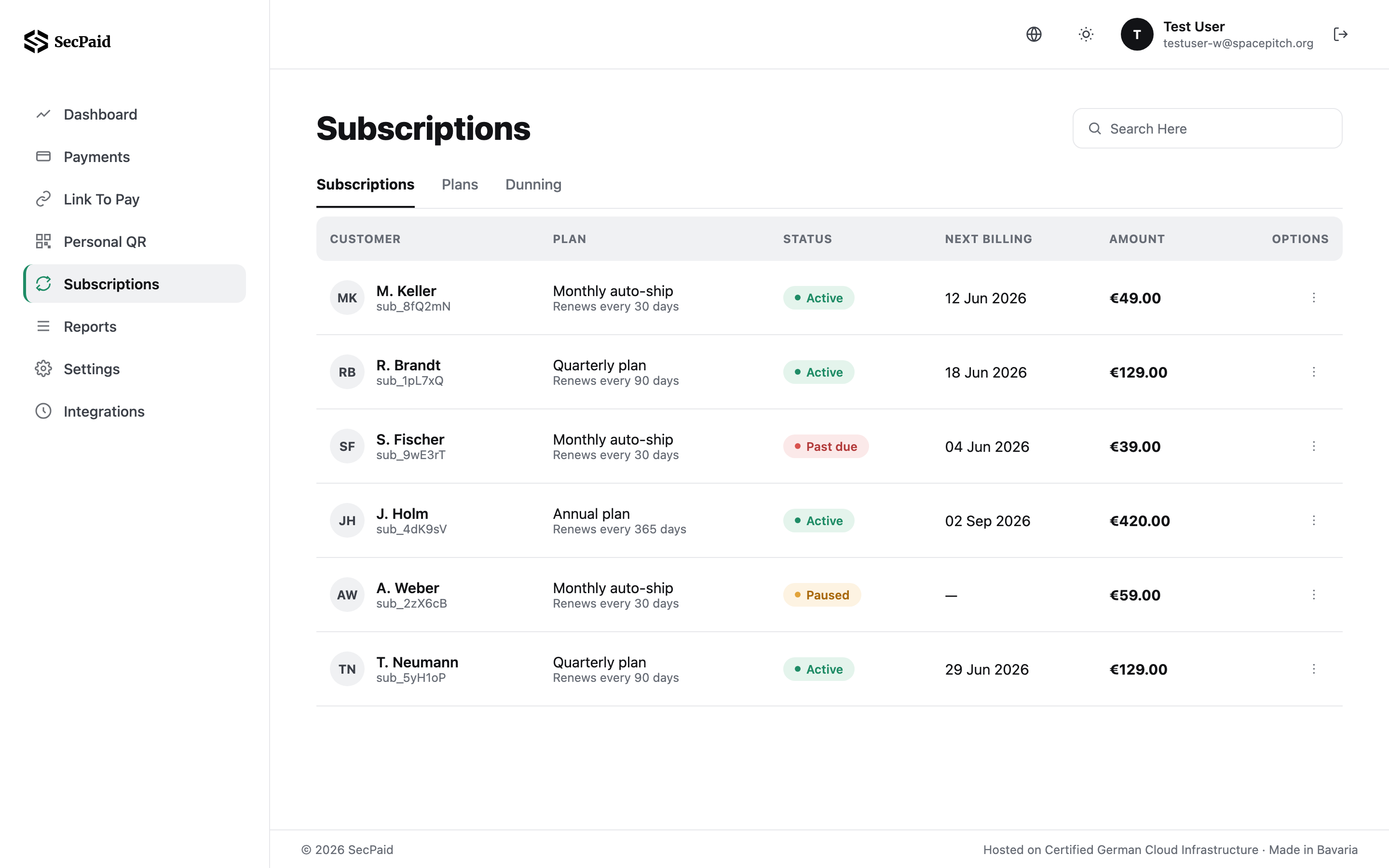This screenshot has width=1389, height=868.
Task: Click the MK customer avatar
Action: coord(347,298)
